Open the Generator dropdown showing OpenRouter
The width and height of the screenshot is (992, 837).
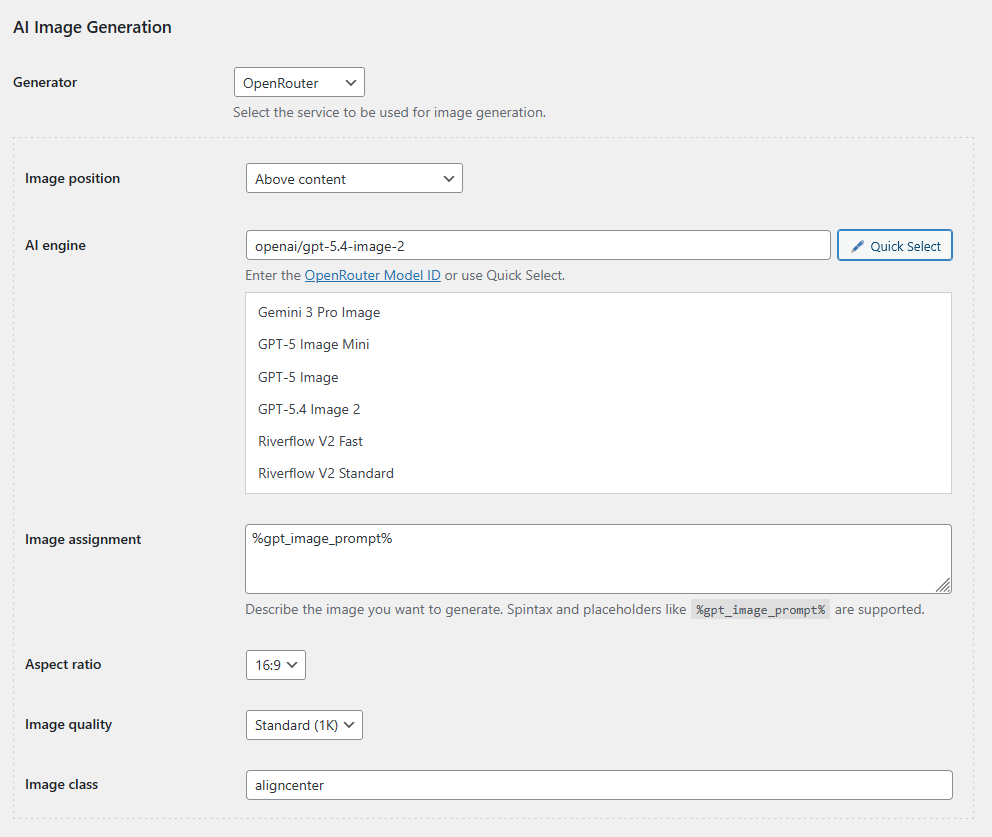click(x=299, y=82)
